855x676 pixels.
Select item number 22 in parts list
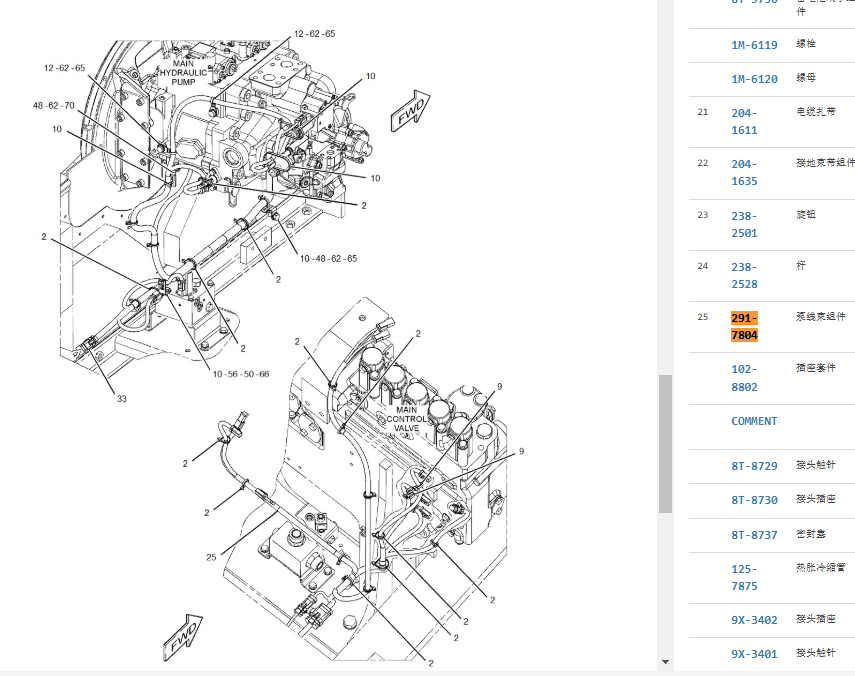coord(702,163)
